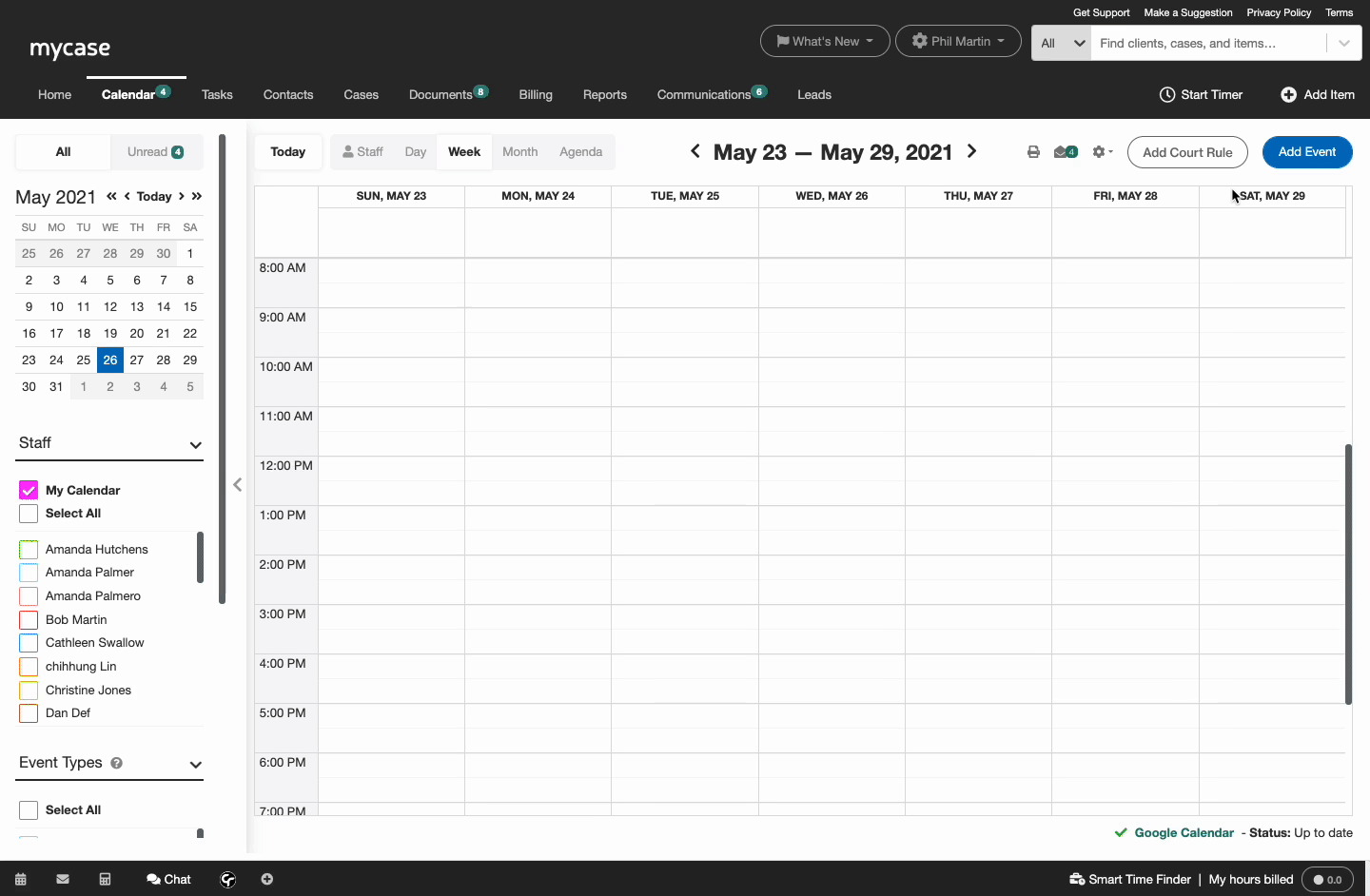Open the Phil Martin account dropdown
This screenshot has height=896, width=1370.
pos(958,42)
